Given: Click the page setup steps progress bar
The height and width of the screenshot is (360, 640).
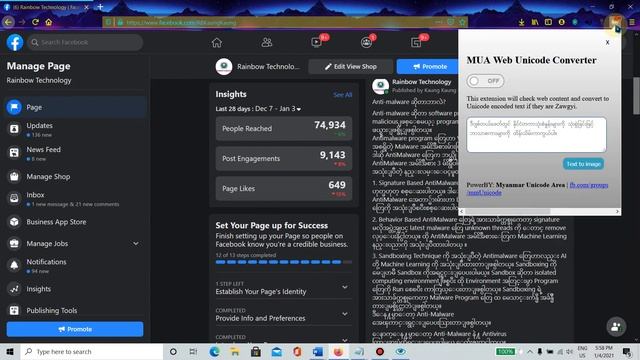Looking at the screenshot, I should click(284, 262).
